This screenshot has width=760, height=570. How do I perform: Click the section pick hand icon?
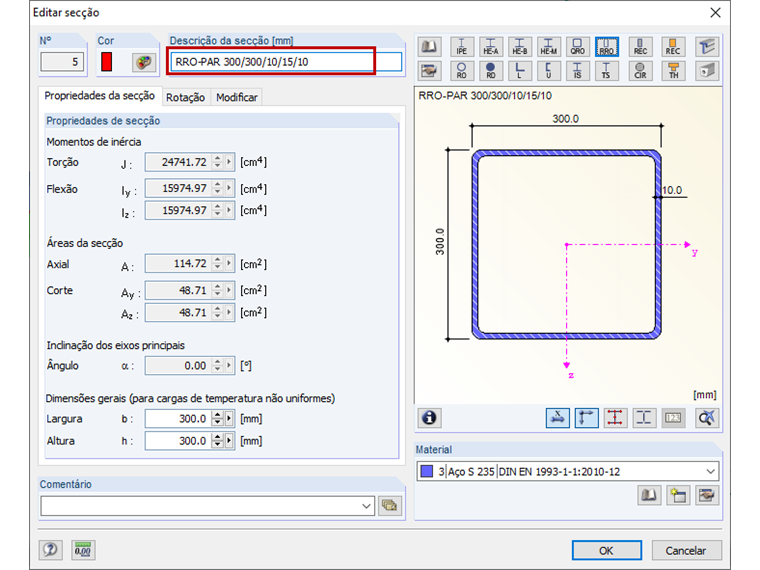tap(429, 71)
